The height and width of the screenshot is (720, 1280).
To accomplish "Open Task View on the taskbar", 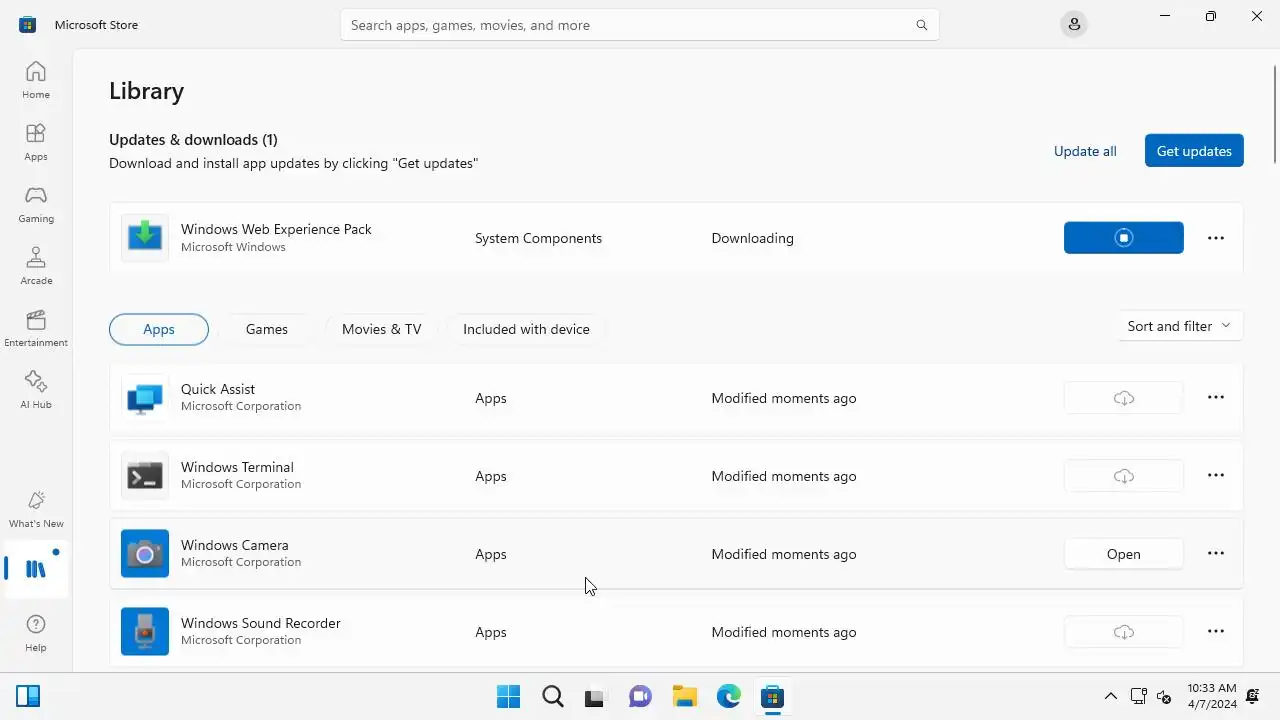I will tap(596, 696).
